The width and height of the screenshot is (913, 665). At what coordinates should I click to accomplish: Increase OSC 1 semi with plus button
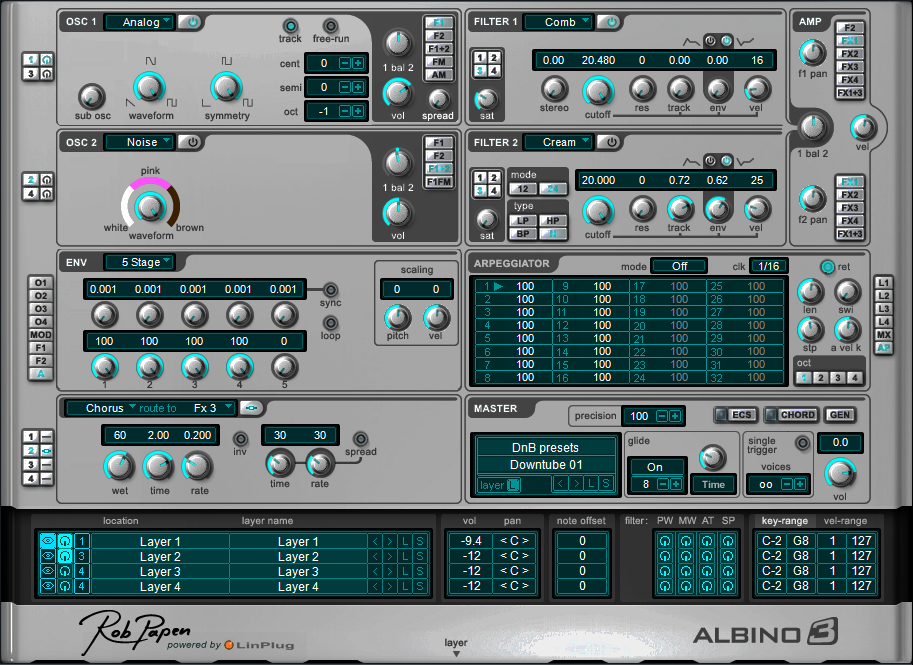[x=358, y=87]
